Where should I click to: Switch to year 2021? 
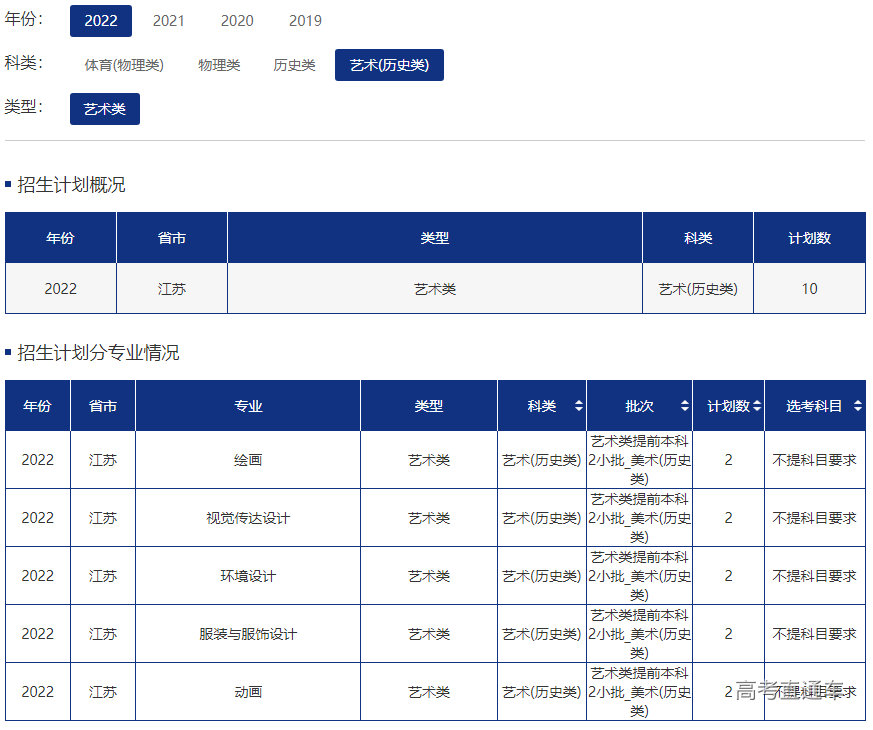click(x=168, y=21)
